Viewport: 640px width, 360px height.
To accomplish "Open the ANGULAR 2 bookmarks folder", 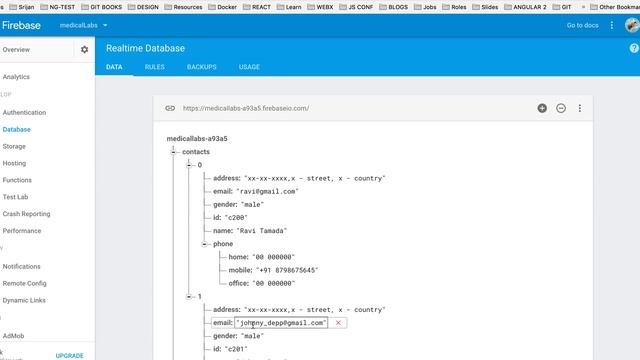I will 525,7.
